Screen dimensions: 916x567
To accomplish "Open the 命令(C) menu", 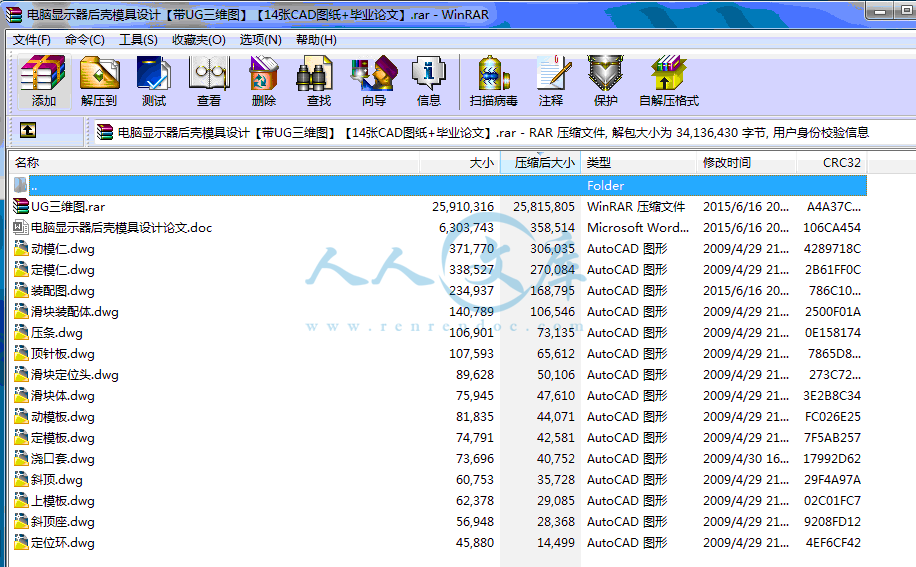I will click(85, 40).
